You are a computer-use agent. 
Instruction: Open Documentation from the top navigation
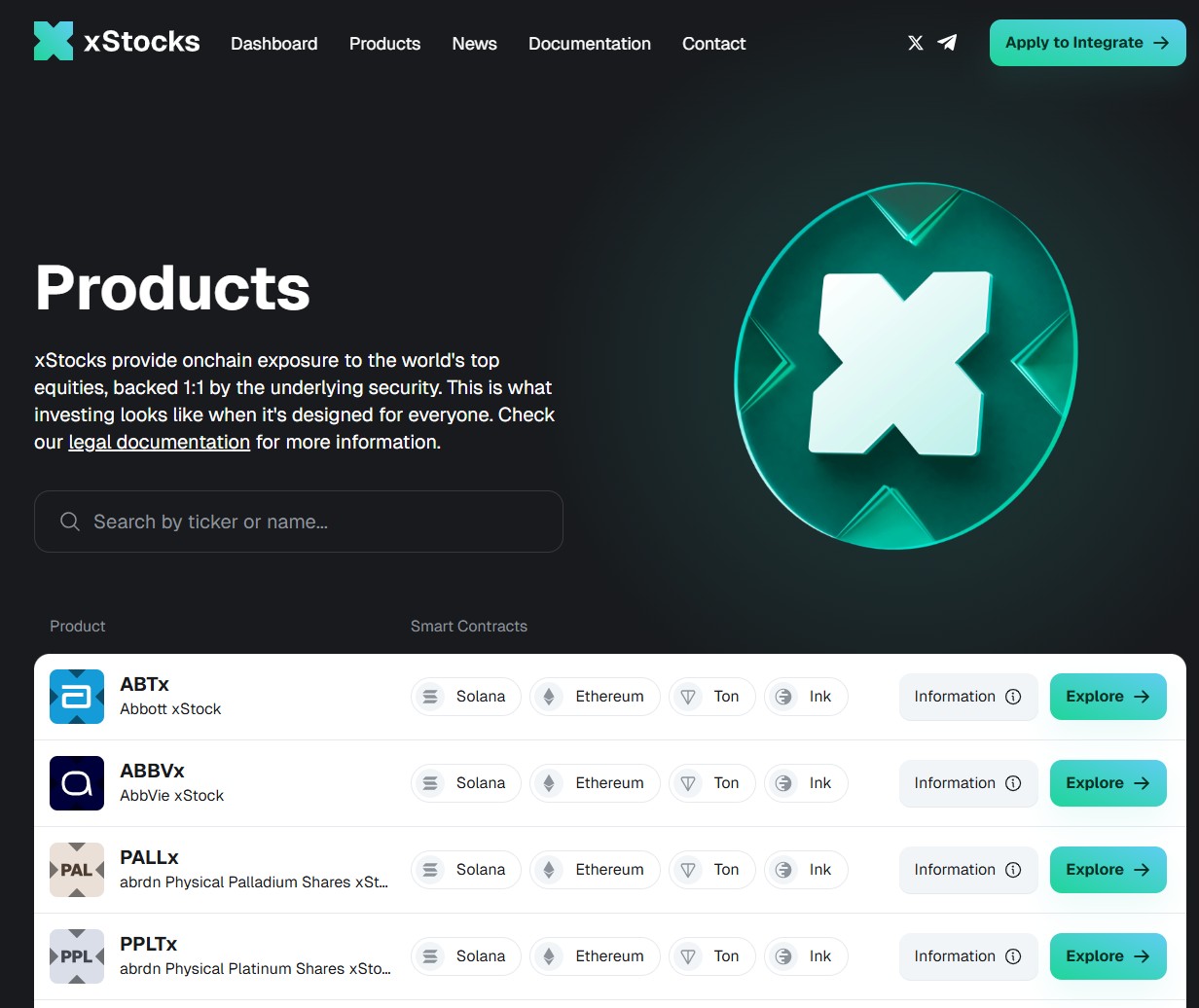click(589, 44)
